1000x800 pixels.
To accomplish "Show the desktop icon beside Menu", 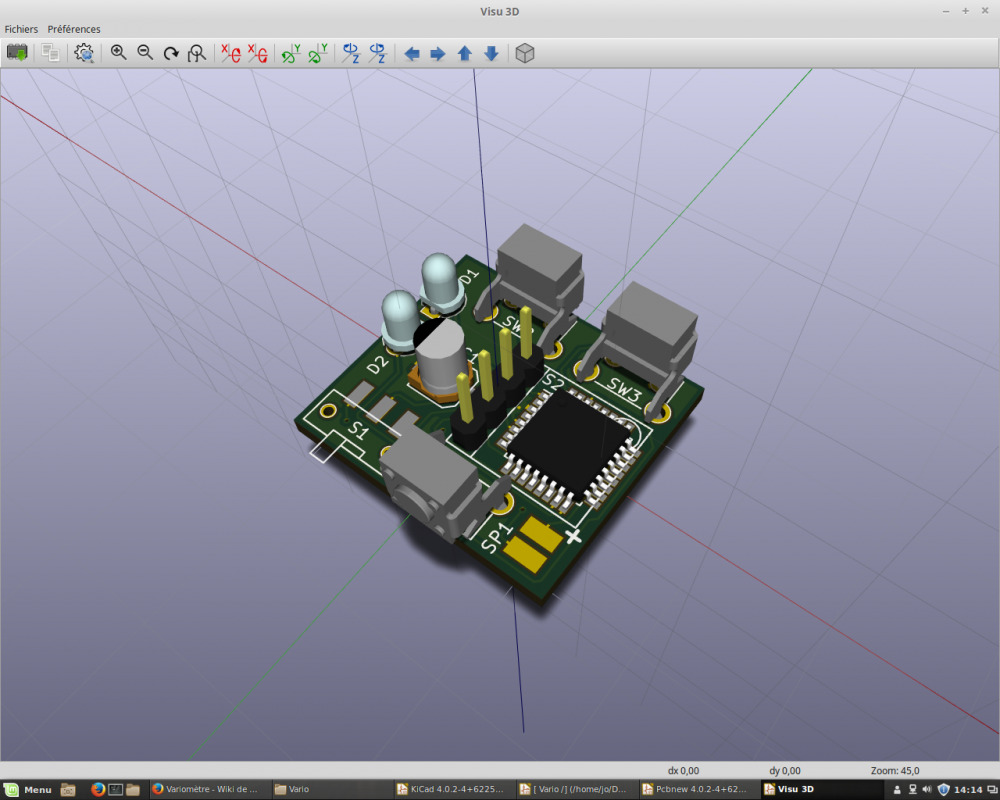I will click(x=68, y=789).
